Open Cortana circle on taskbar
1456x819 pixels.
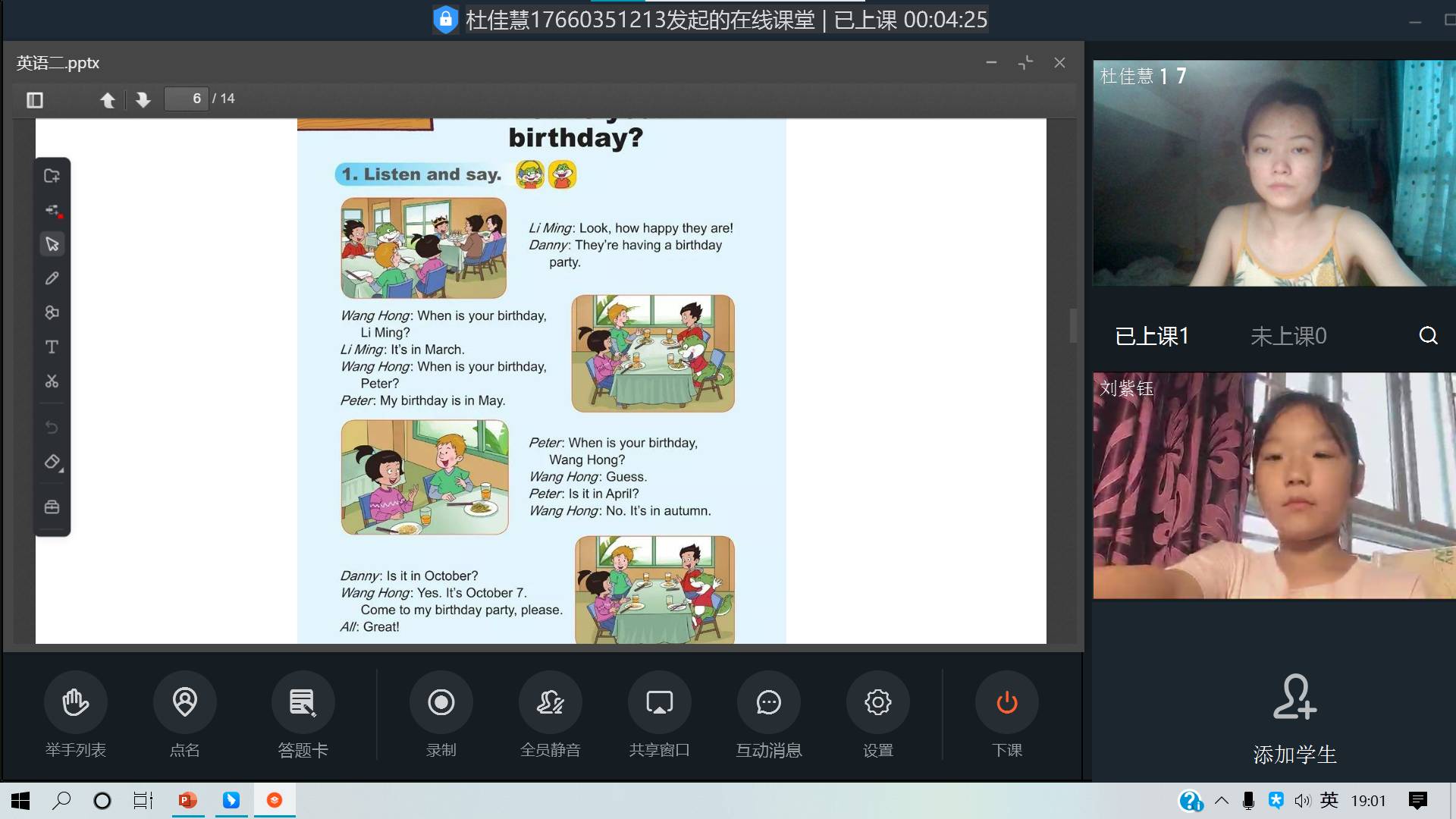point(102,801)
